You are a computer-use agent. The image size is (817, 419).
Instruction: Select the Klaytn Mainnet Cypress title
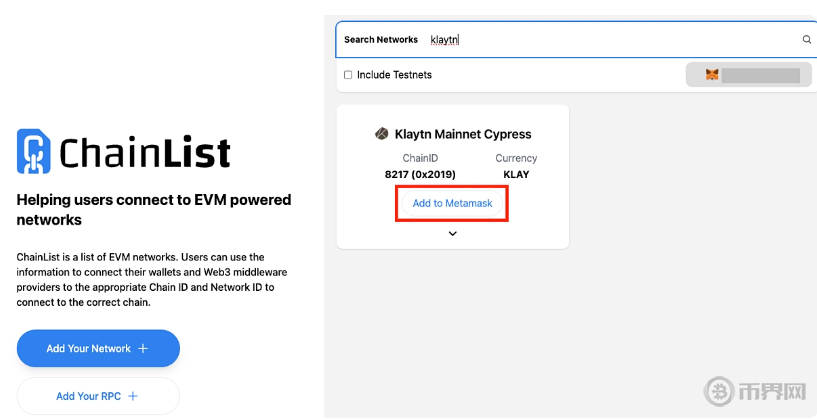pos(463,134)
